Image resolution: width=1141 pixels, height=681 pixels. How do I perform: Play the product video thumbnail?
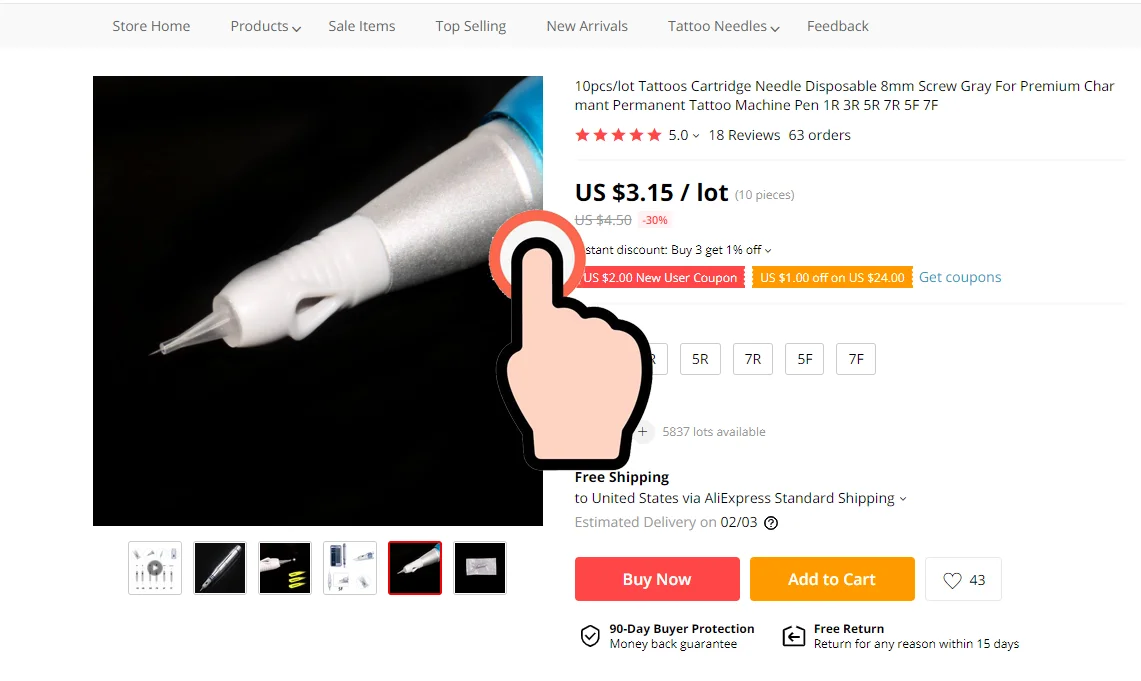click(155, 568)
